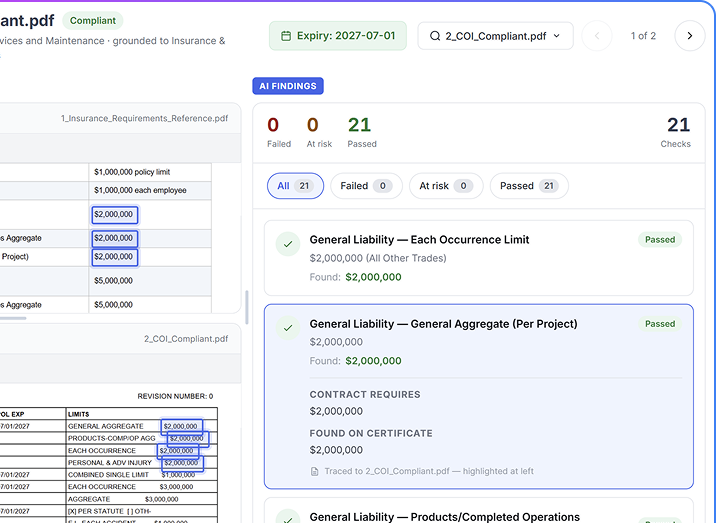Go to next document with right chevron
Viewport: 716px width, 523px height.
tap(690, 36)
